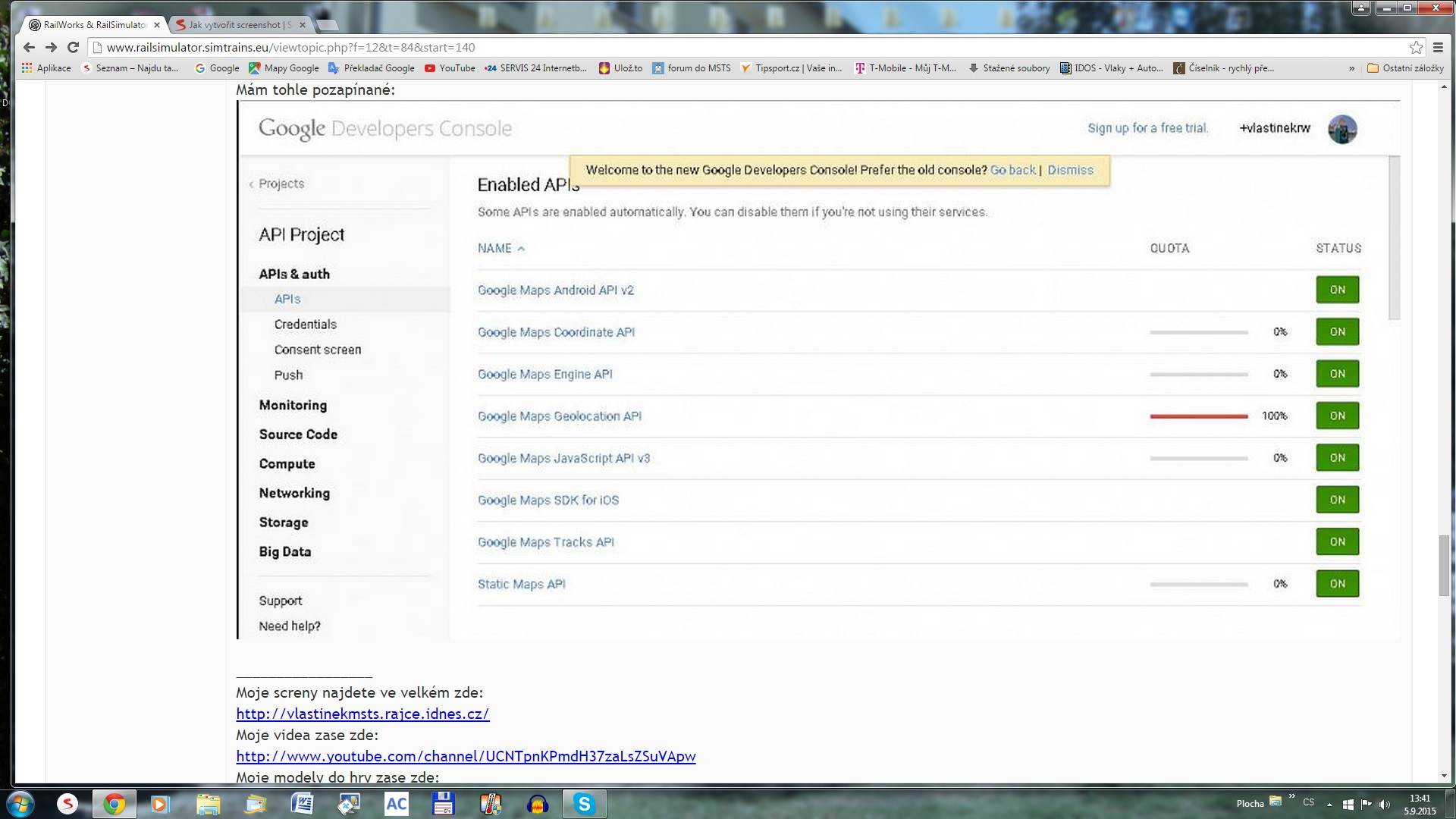This screenshot has height=819, width=1456.
Task: Dismiss the welcome banner
Action: [x=1070, y=170]
